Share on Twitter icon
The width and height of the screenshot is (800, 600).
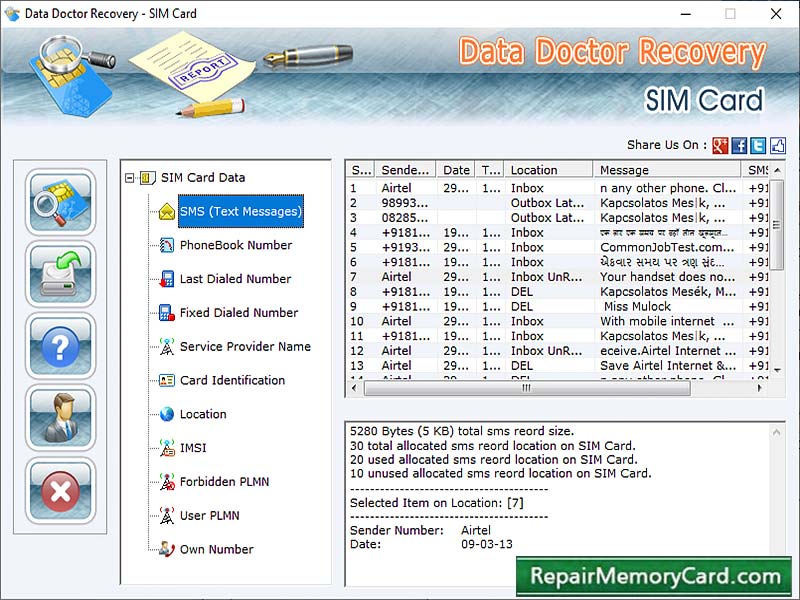(x=760, y=145)
